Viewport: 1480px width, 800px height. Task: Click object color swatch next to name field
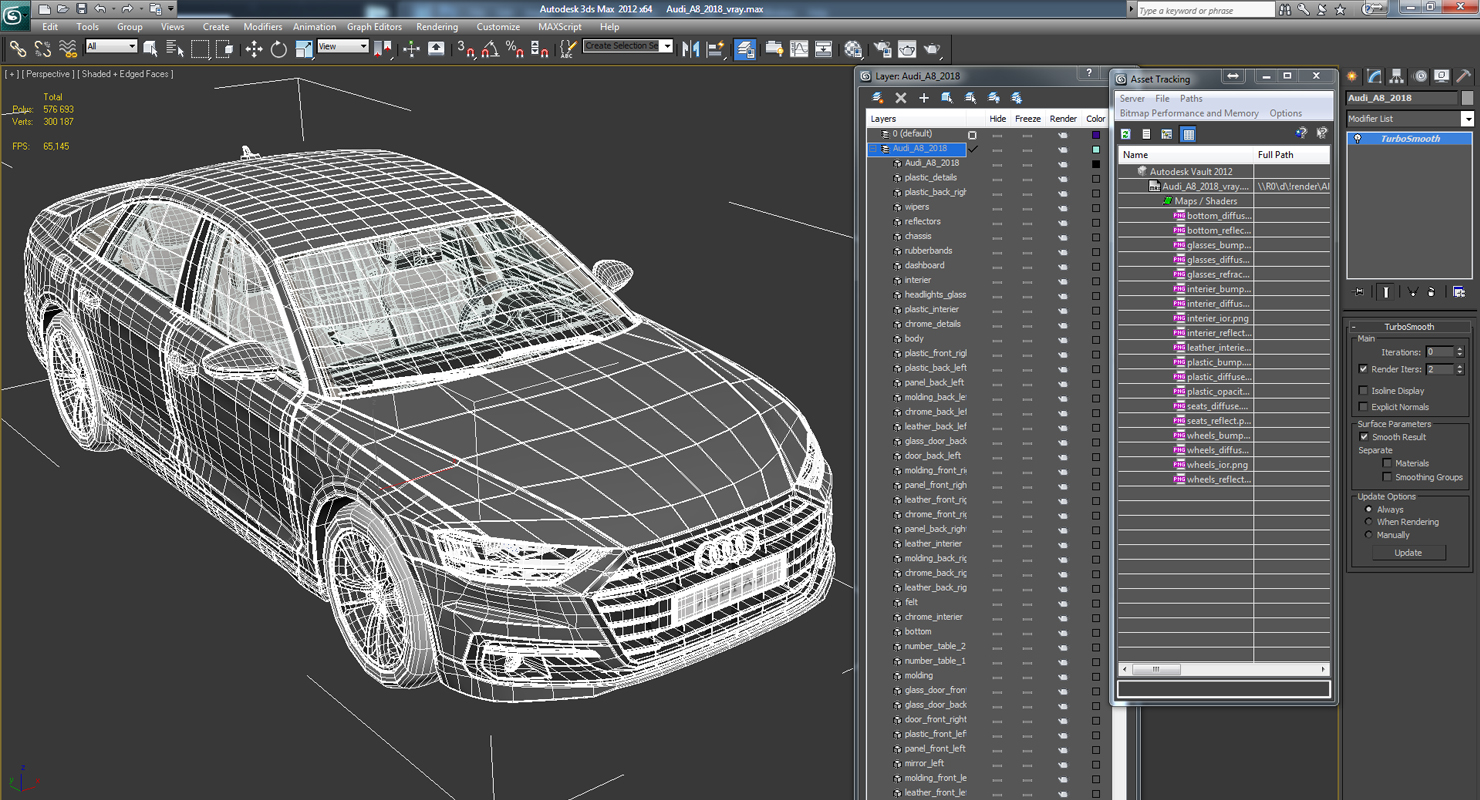[1467, 98]
